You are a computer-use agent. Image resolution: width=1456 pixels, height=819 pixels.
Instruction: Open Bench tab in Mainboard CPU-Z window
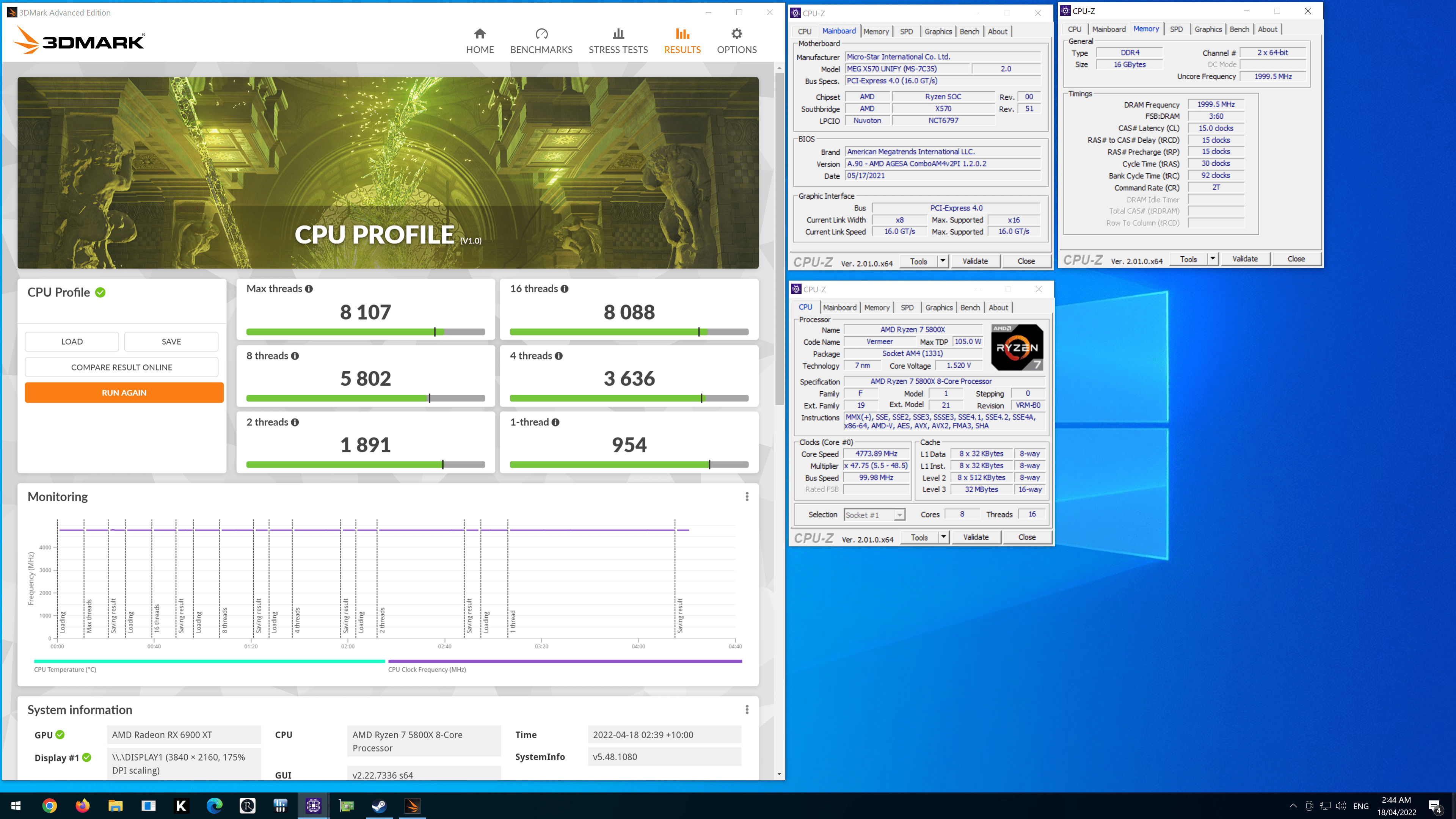pyautogui.click(x=970, y=31)
